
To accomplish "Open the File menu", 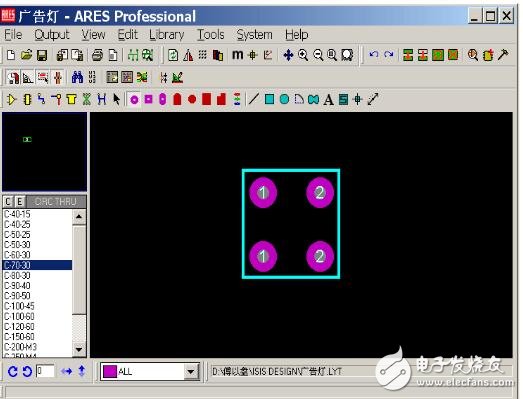I will point(13,35).
